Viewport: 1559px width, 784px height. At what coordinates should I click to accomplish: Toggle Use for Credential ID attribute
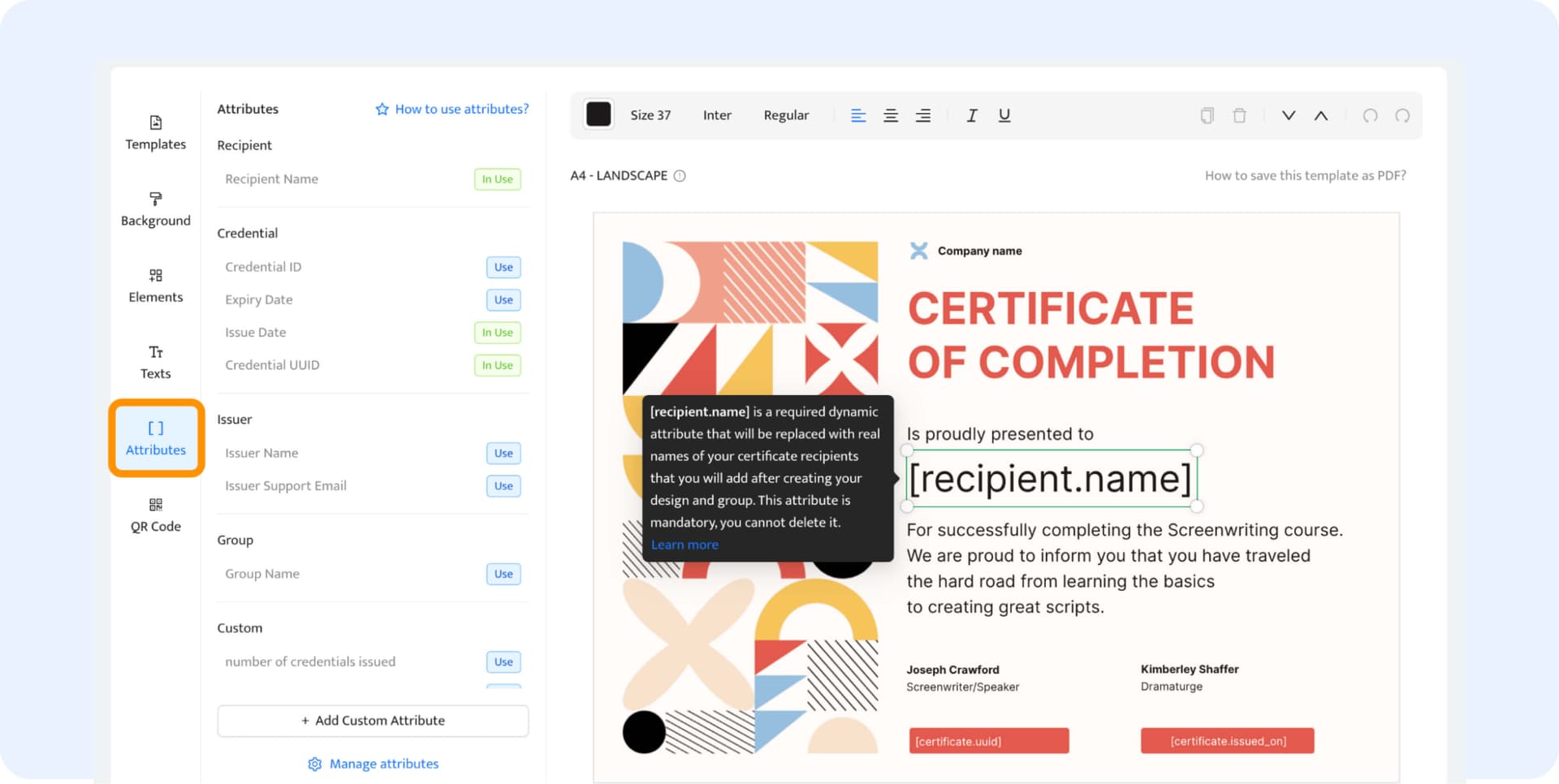503,267
